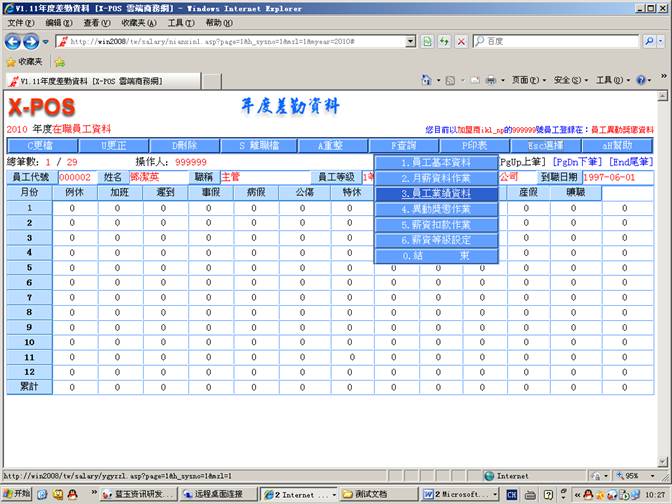Click the browser Back arrow button
Screen dimensions: 672x504
point(13,41)
